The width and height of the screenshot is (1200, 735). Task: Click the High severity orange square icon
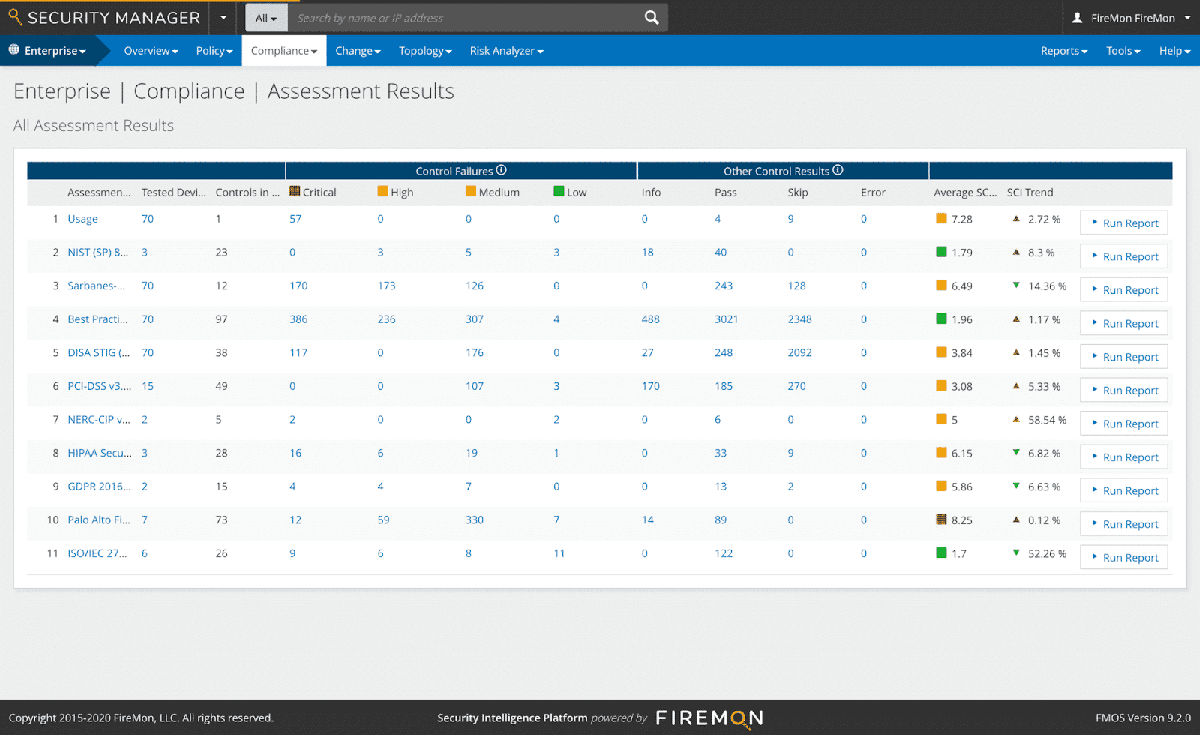(x=381, y=191)
